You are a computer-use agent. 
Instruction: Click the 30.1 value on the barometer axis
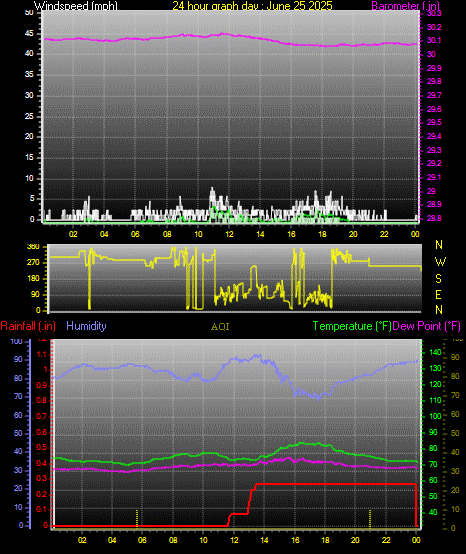click(434, 41)
